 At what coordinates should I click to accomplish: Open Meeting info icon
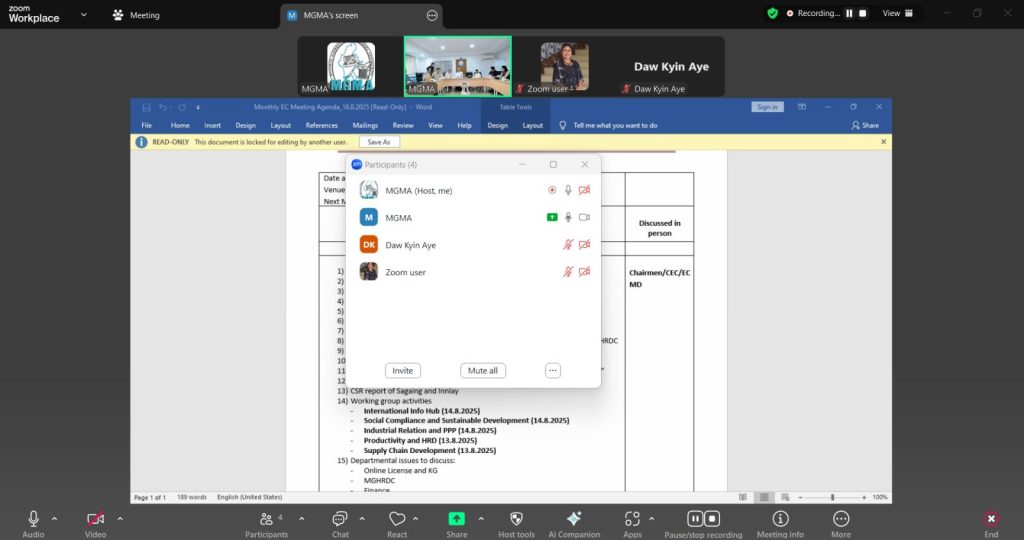[780, 518]
